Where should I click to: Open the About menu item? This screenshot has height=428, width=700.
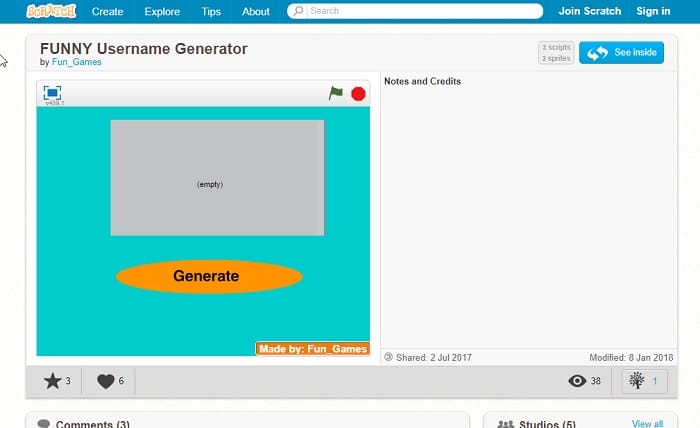pos(256,12)
